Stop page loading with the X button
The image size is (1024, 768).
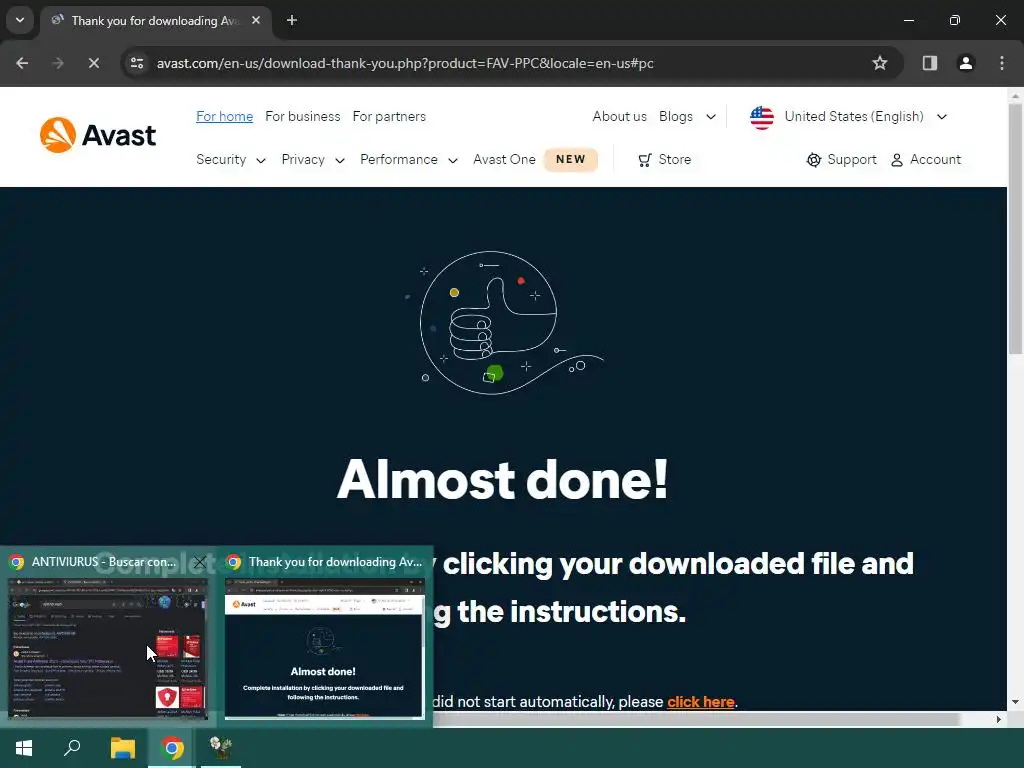(93, 63)
